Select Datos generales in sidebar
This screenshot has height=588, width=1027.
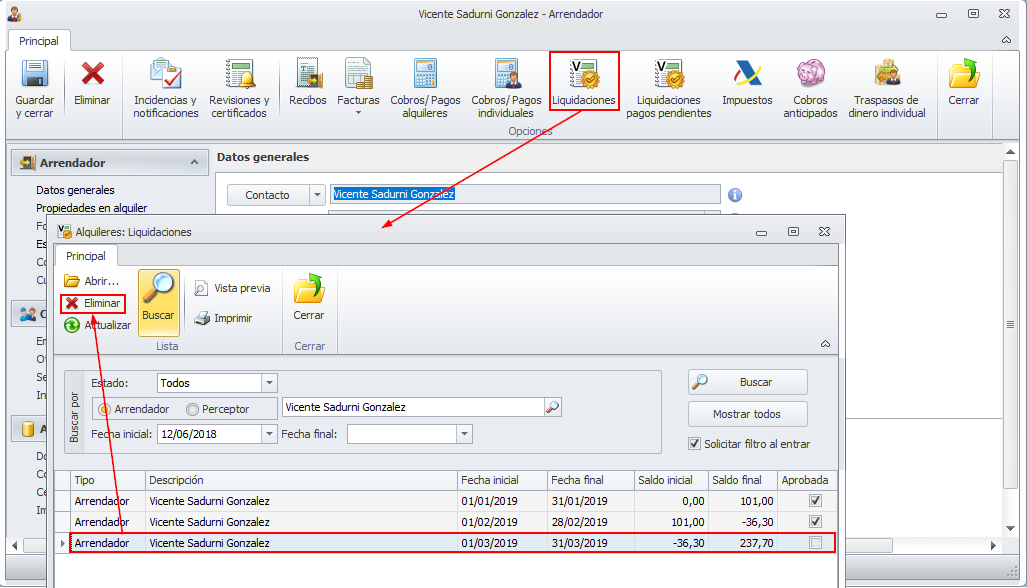pyautogui.click(x=75, y=190)
